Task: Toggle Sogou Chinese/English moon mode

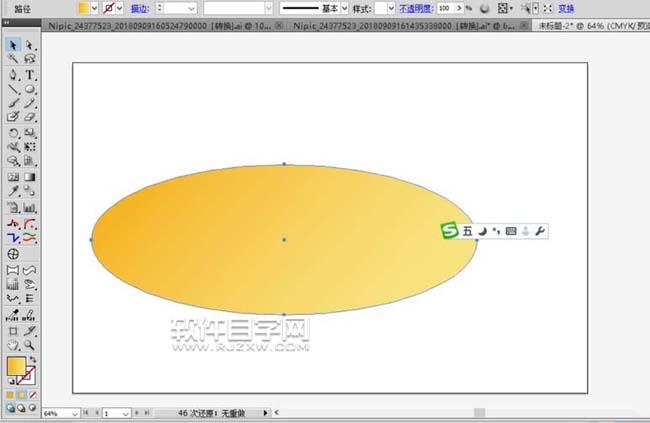Action: (482, 231)
